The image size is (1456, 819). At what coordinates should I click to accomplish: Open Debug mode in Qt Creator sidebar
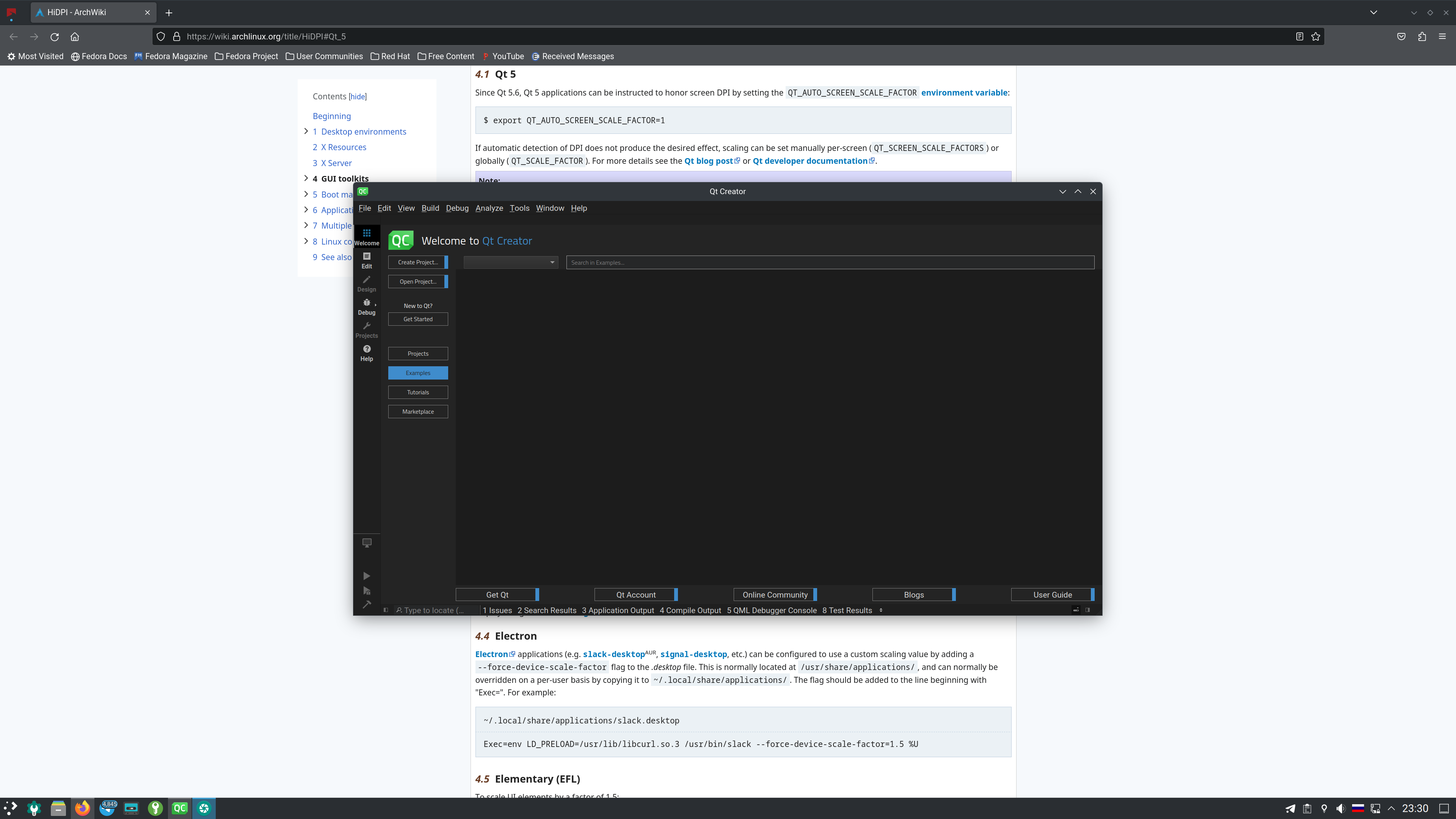(366, 306)
